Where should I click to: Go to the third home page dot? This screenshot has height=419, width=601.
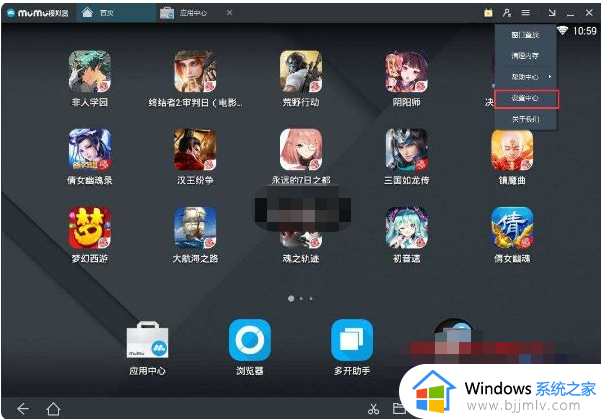[x=311, y=298]
